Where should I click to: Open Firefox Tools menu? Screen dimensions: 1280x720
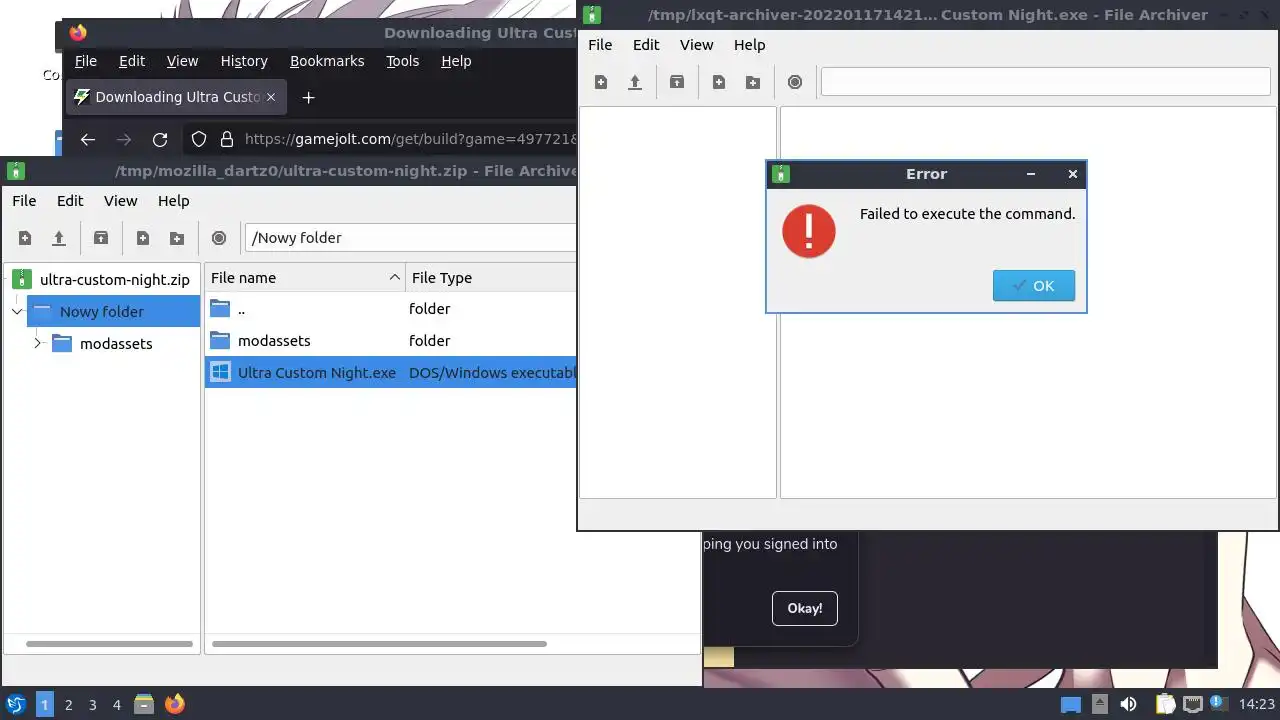pos(402,61)
